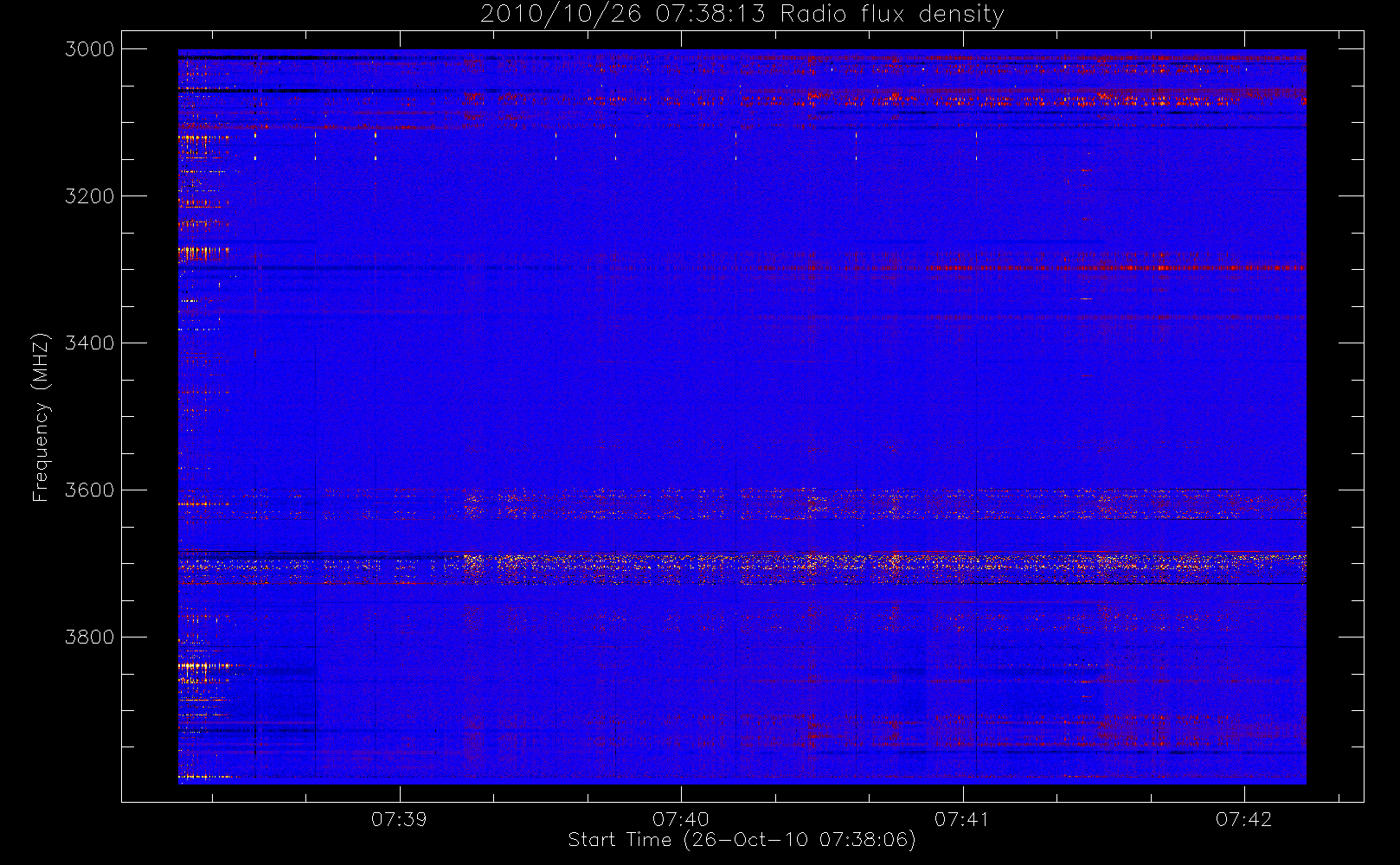
Task: Select the 3400 frequency tick label
Action: (90, 343)
